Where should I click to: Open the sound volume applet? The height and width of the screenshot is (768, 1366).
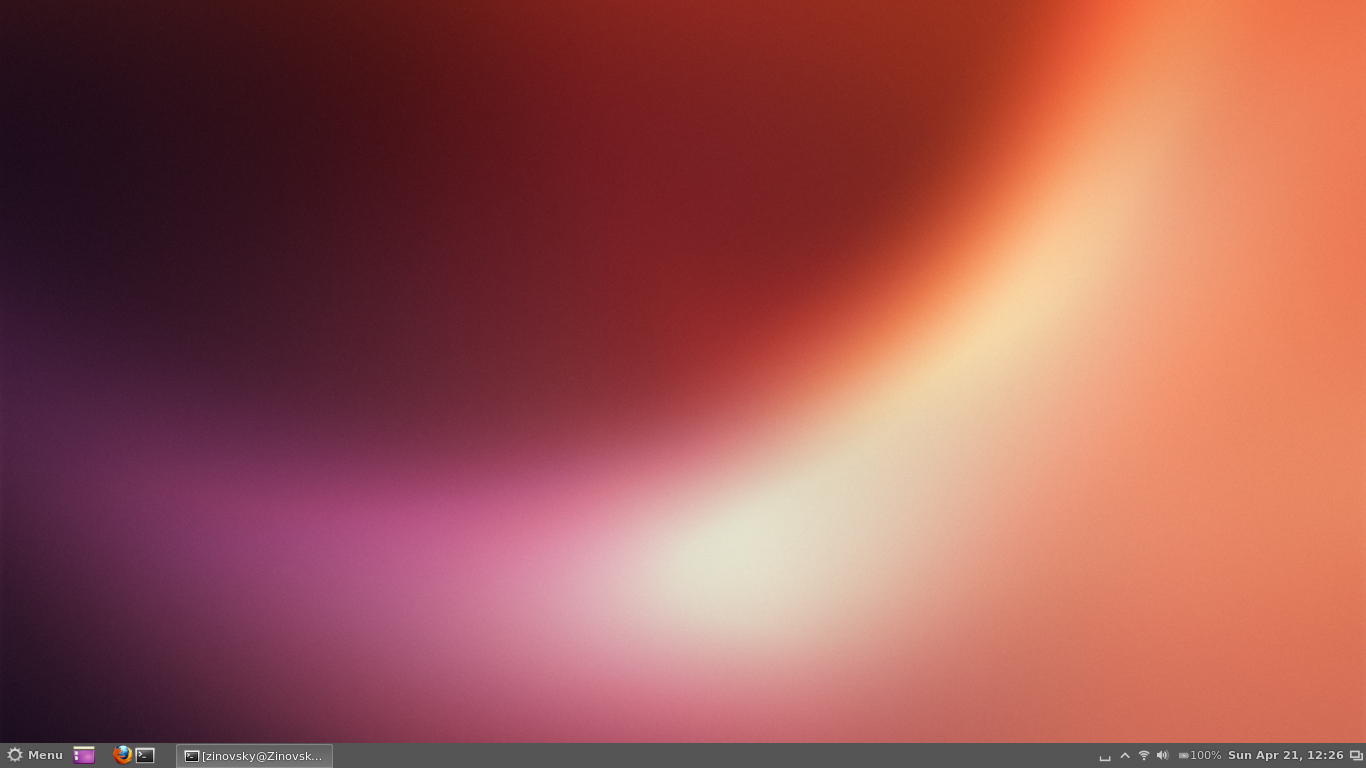pos(1162,756)
